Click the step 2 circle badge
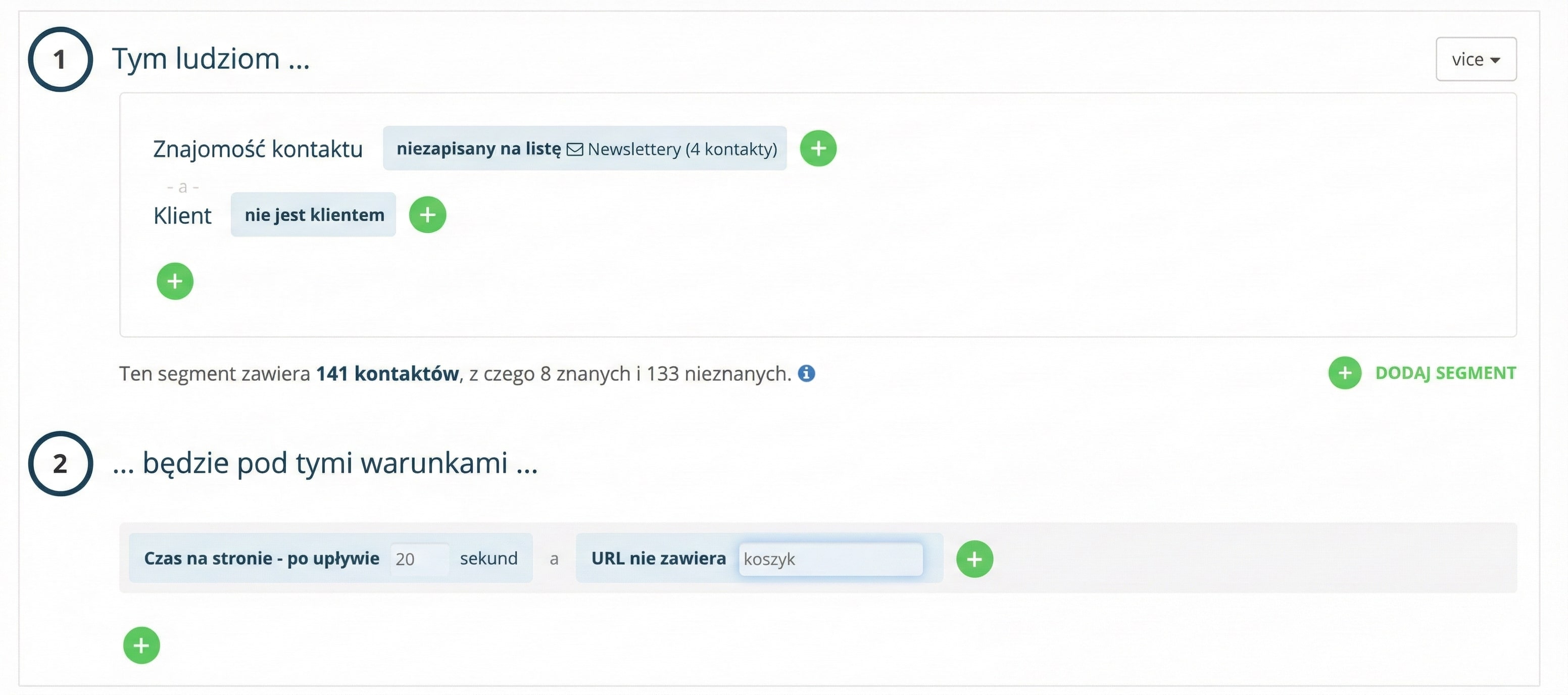The height and width of the screenshot is (695, 1568). [60, 464]
